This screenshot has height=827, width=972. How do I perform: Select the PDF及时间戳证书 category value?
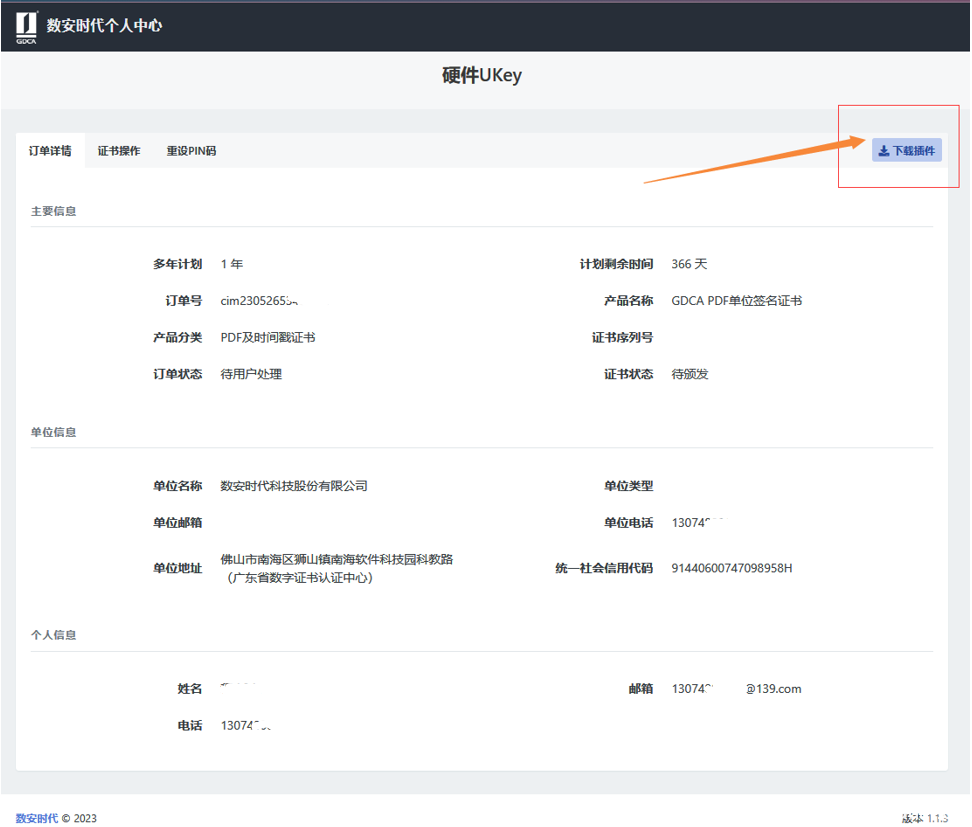[x=268, y=337]
